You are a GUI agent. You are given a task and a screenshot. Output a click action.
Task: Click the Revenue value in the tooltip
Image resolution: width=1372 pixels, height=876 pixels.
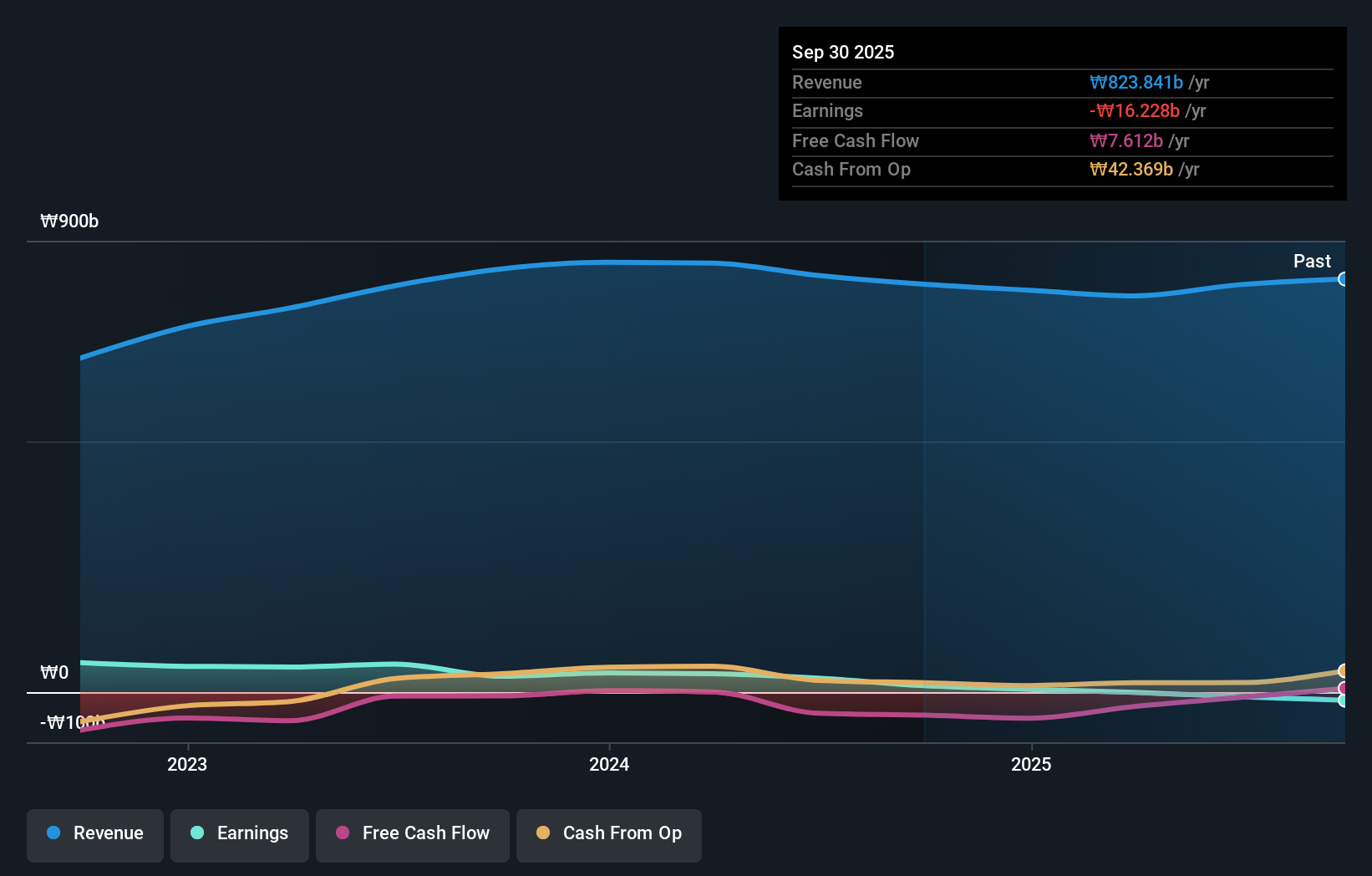point(1136,82)
